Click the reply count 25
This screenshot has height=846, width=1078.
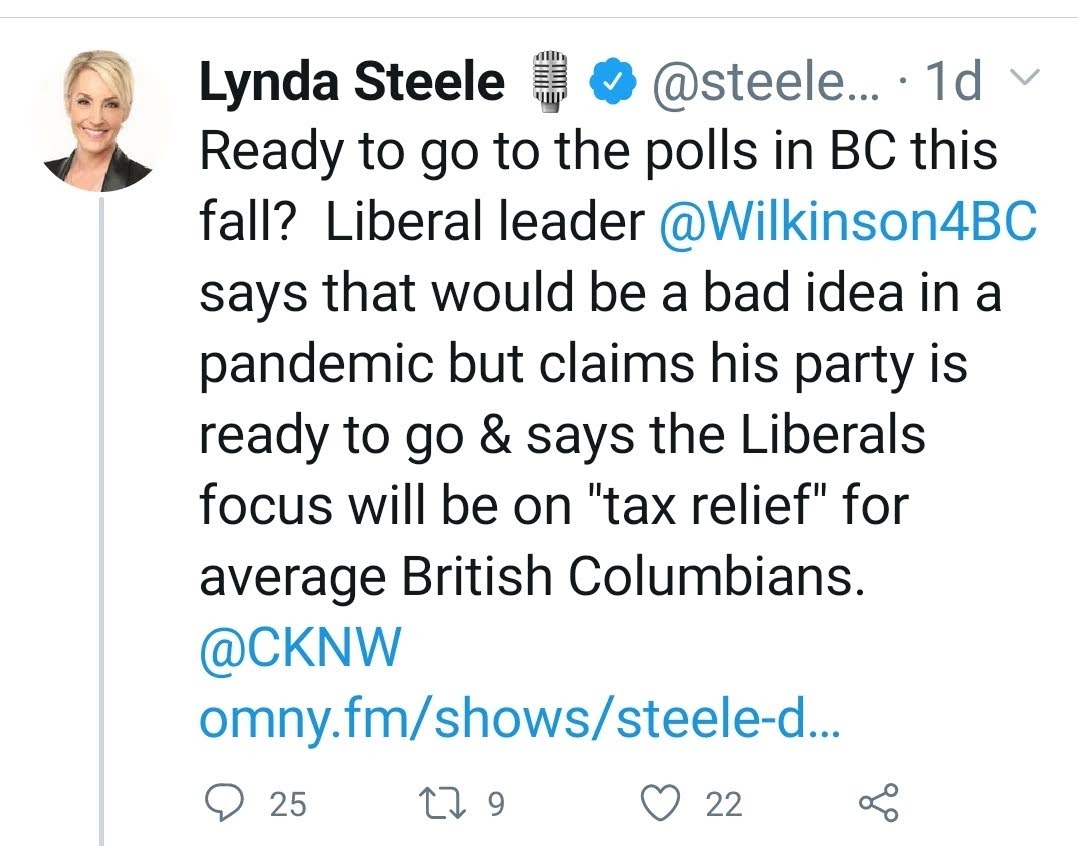tap(289, 803)
